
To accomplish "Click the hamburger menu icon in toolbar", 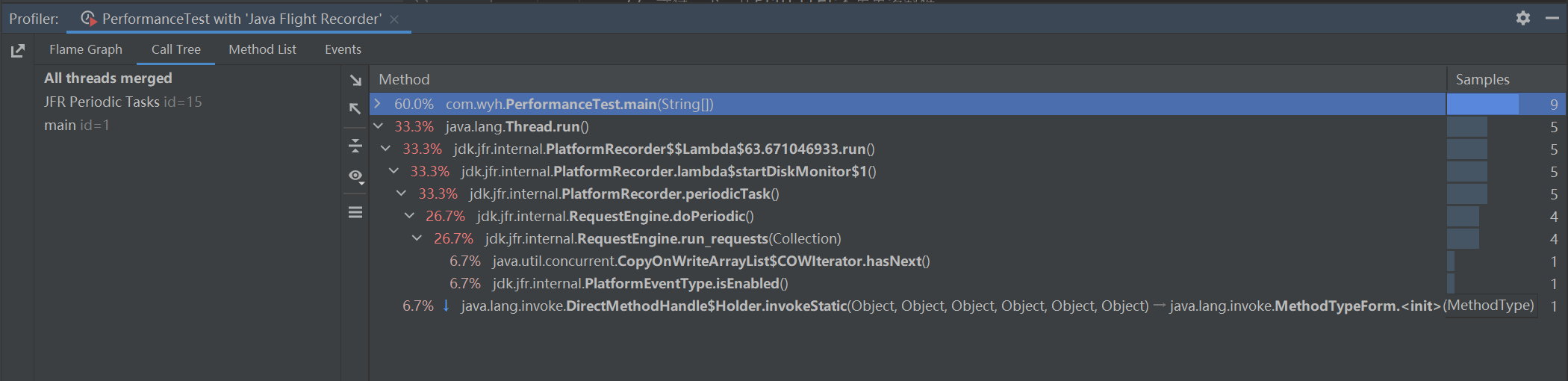I will point(355,213).
